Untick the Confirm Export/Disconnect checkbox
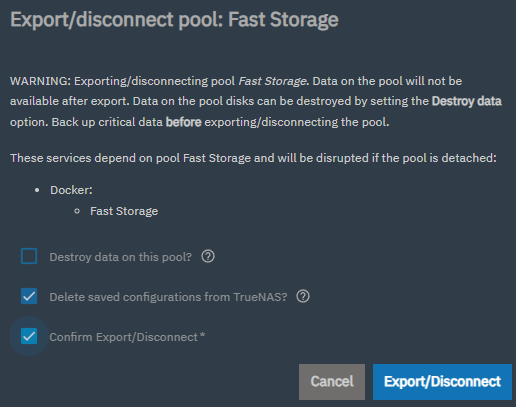Image resolution: width=516 pixels, height=407 pixels. pos(29,336)
